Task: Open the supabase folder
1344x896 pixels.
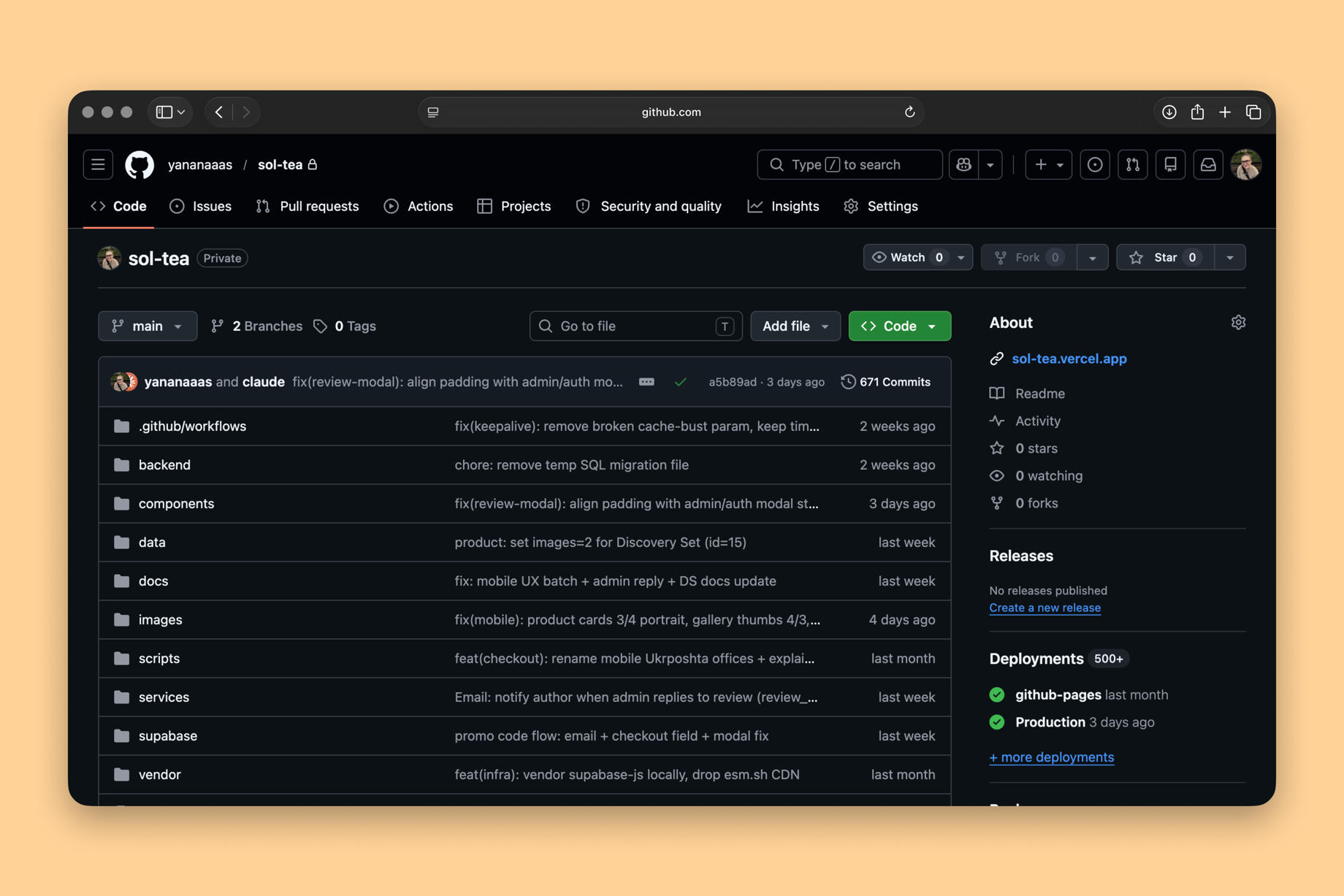Action: [168, 735]
